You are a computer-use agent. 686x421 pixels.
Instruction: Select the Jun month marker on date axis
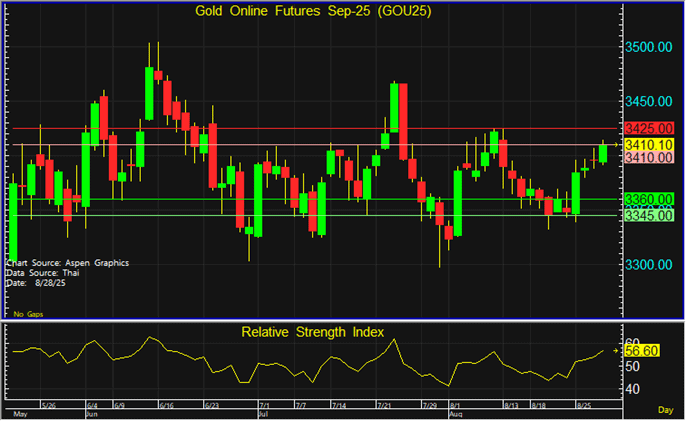click(x=92, y=412)
